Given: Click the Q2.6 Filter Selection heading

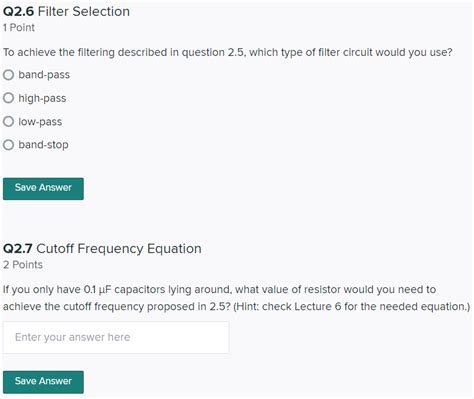Looking at the screenshot, I should click(66, 12).
